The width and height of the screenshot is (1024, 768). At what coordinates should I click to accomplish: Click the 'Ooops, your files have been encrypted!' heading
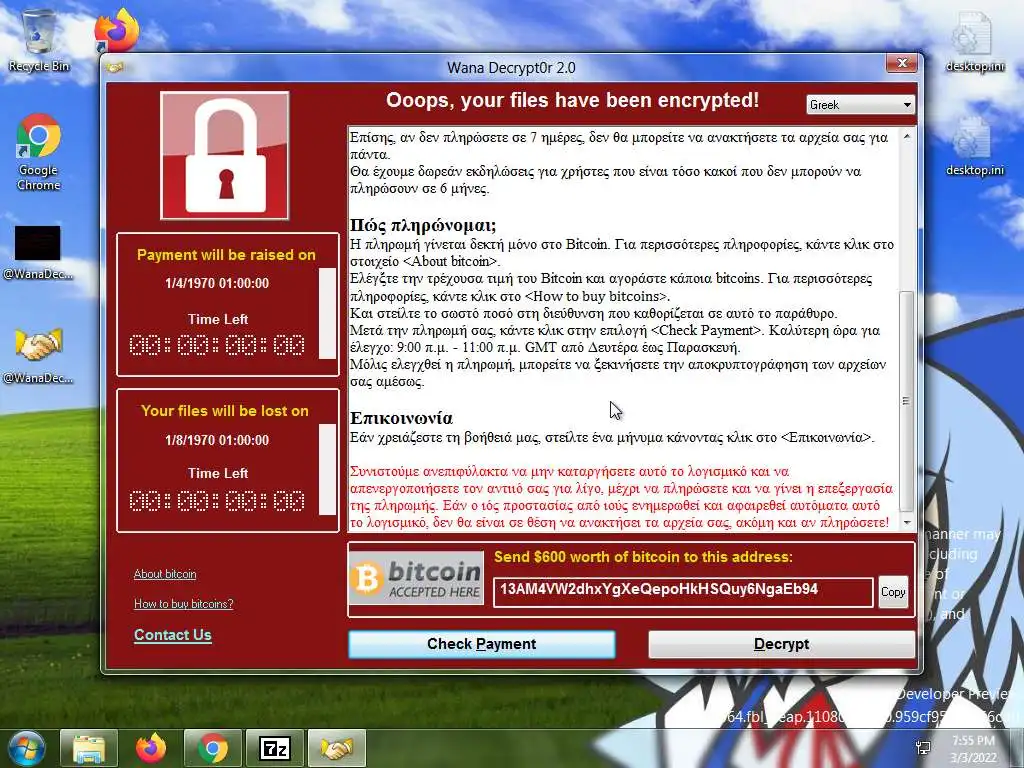point(572,101)
